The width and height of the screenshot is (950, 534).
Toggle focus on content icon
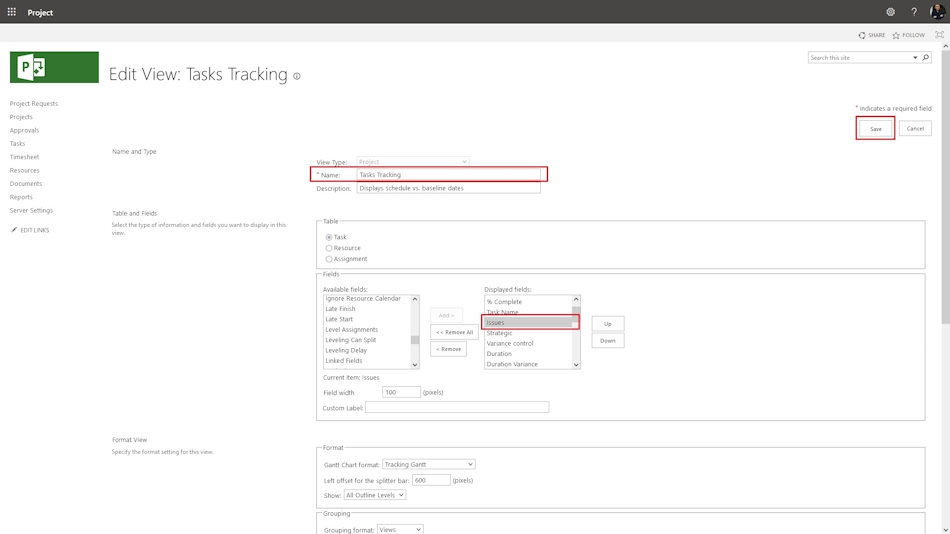[x=939, y=35]
